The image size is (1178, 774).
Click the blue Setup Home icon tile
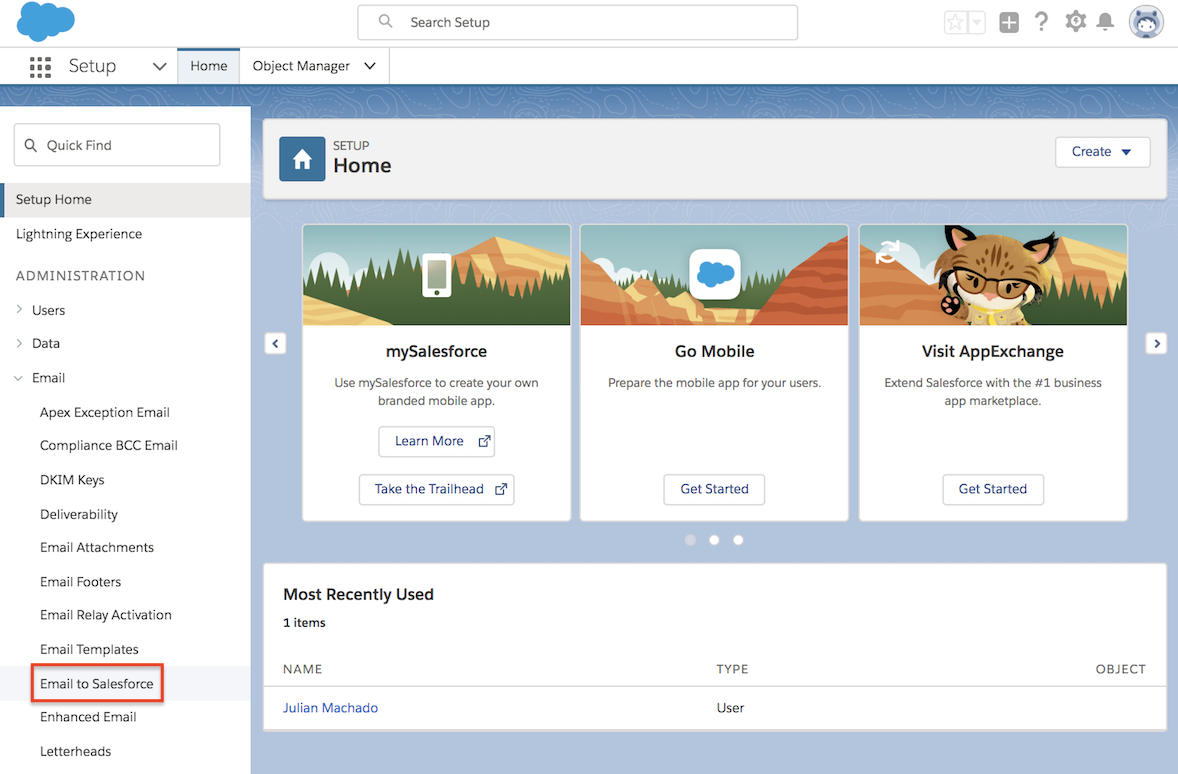click(302, 159)
